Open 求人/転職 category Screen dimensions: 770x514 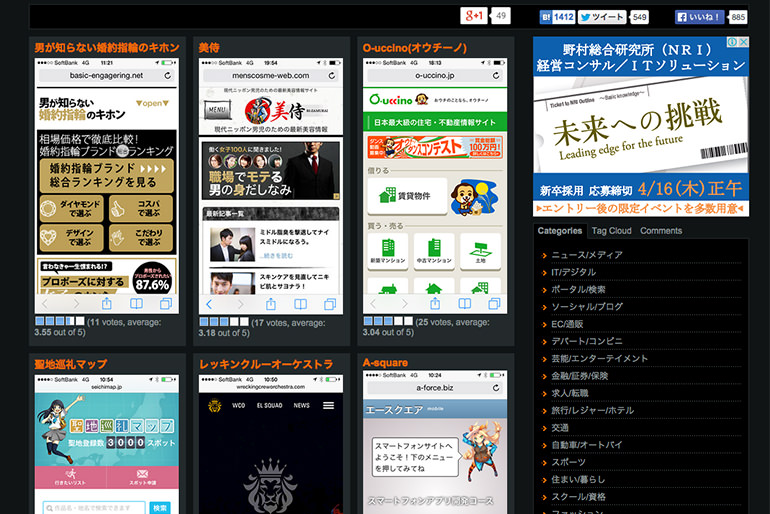(570, 393)
